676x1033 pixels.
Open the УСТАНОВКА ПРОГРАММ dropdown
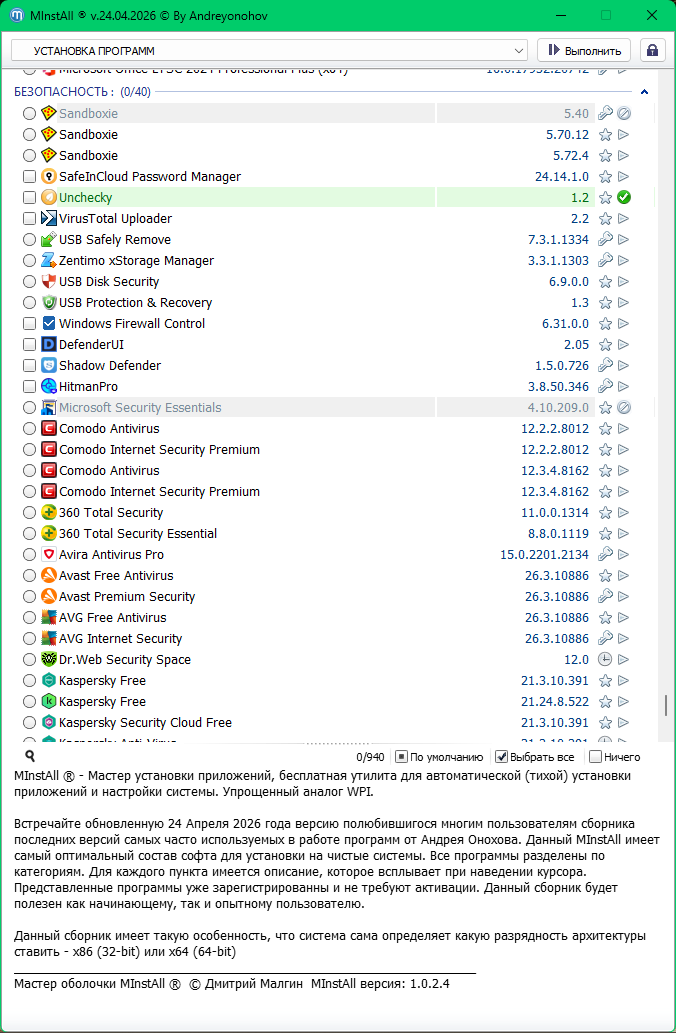(270, 50)
